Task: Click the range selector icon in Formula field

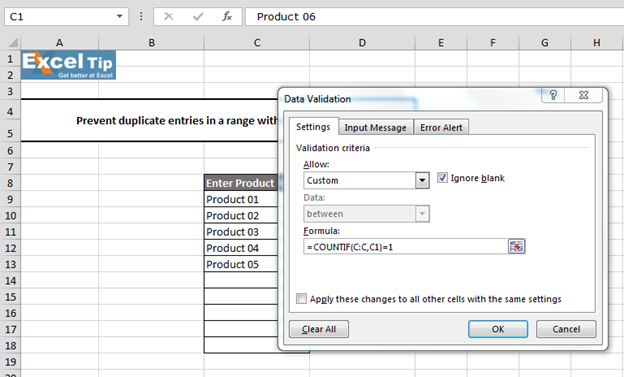Action: pos(516,246)
